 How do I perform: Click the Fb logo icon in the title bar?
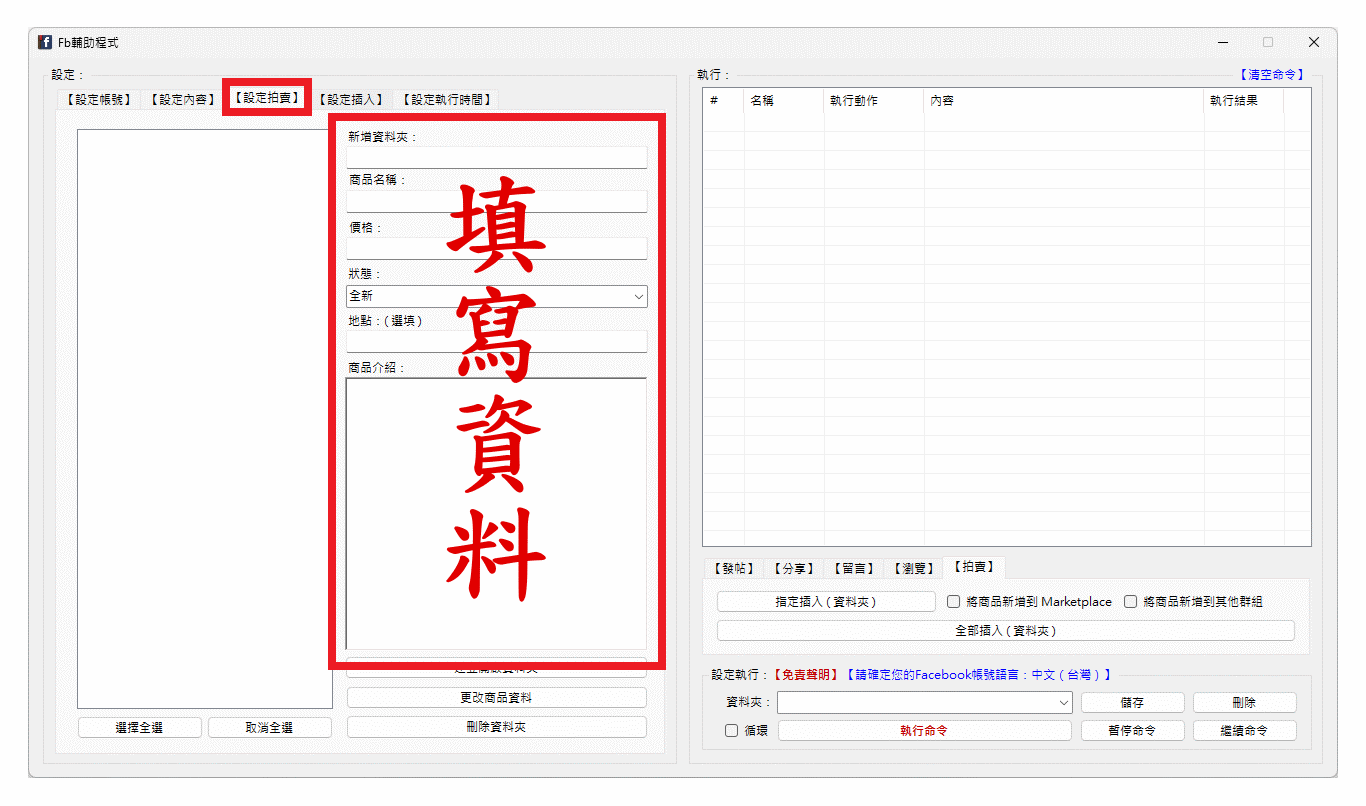point(44,42)
